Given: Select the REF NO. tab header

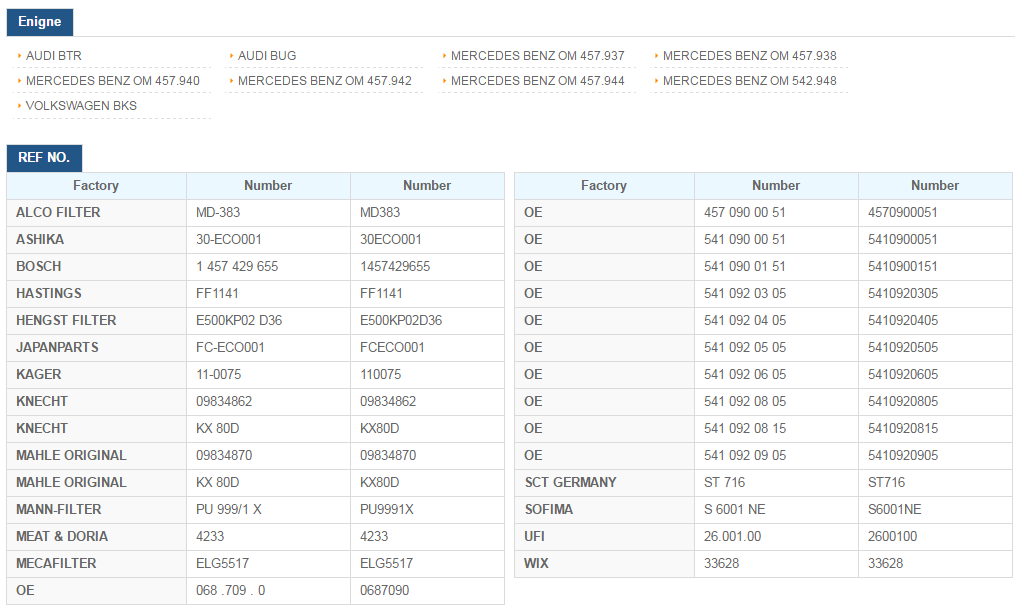Looking at the screenshot, I should (x=44, y=158).
